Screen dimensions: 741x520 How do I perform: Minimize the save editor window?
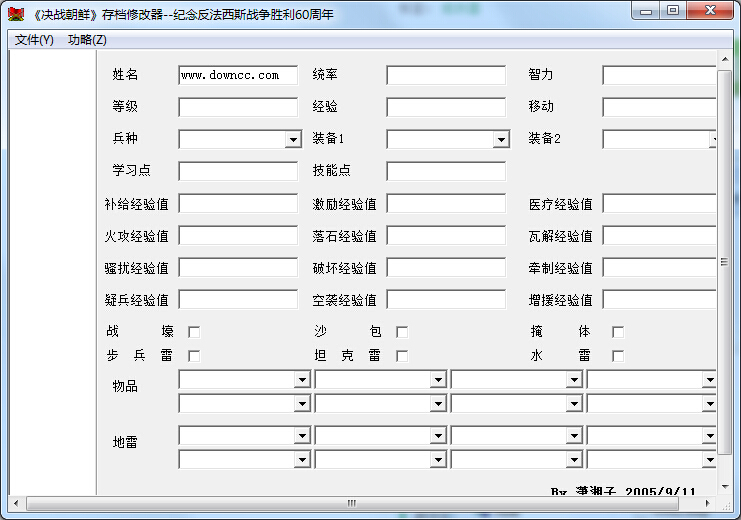646,11
